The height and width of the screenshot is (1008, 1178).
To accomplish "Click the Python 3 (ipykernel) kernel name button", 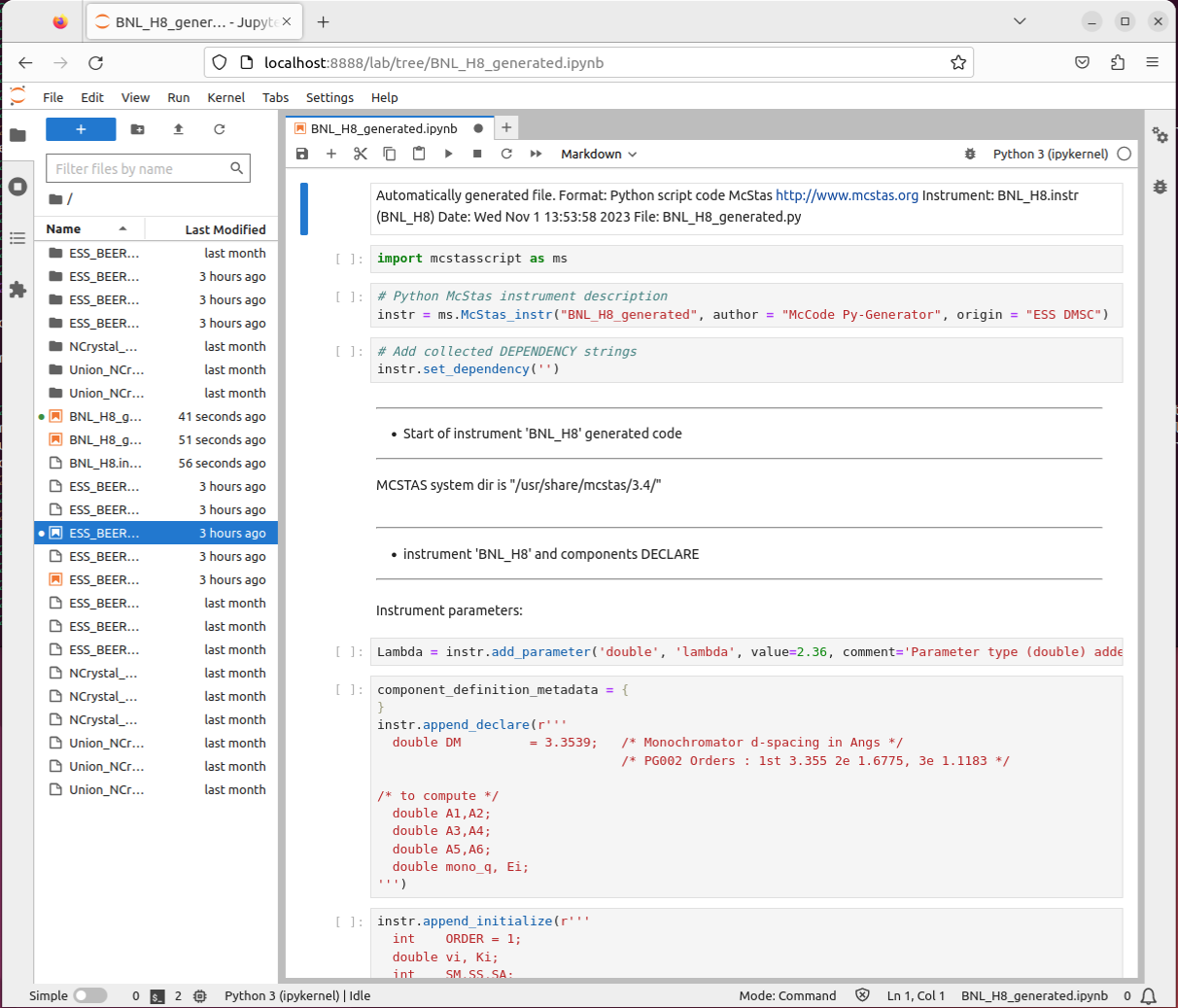I will tap(1050, 154).
